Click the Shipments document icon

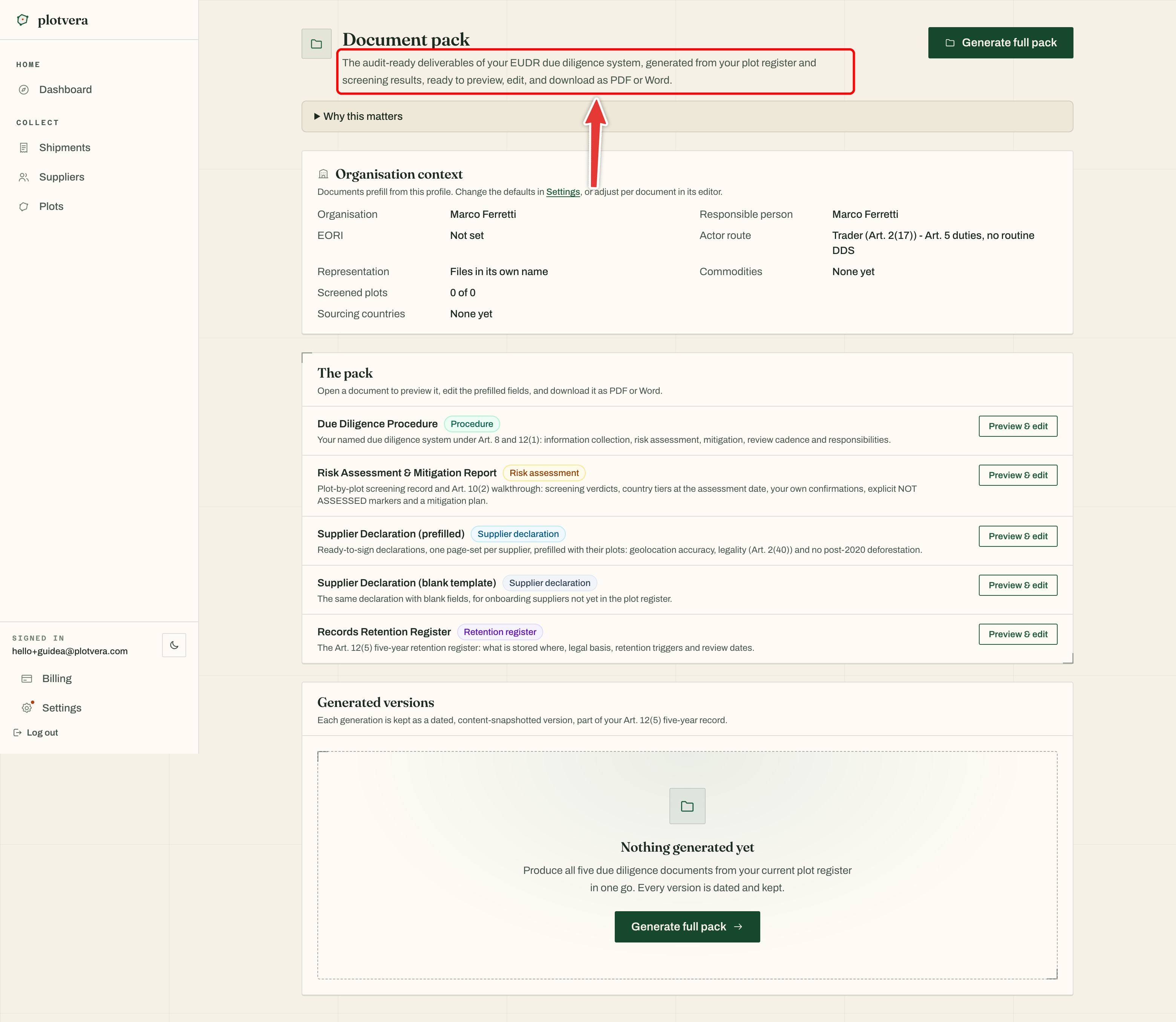click(23, 148)
